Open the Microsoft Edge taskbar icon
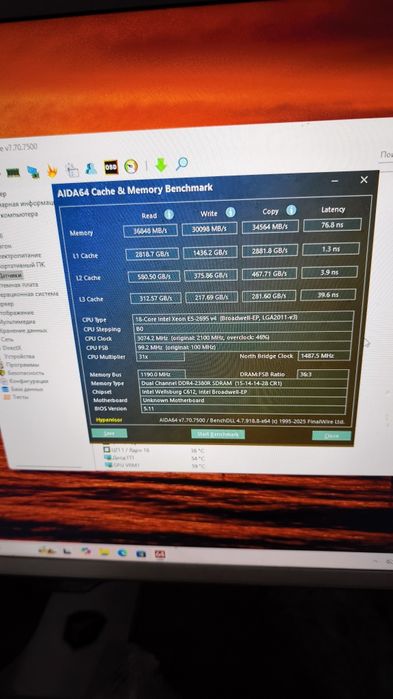This screenshot has height=699, width=393. click(x=122, y=553)
